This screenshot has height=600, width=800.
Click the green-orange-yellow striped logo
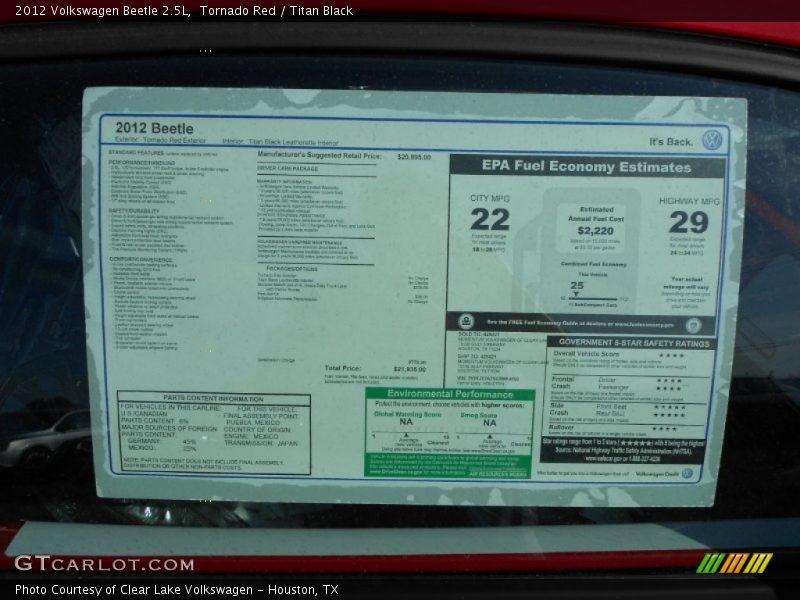(x=734, y=563)
